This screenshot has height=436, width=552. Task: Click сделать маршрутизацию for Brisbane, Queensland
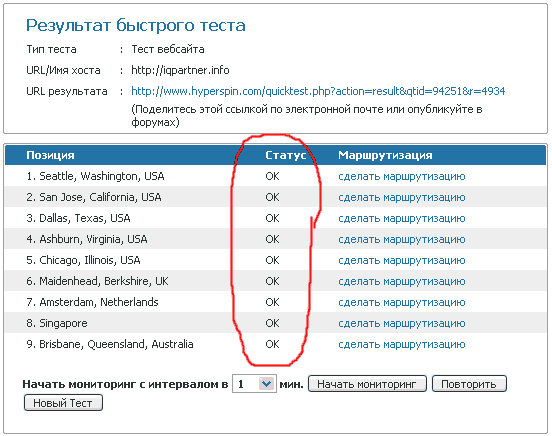pos(402,344)
